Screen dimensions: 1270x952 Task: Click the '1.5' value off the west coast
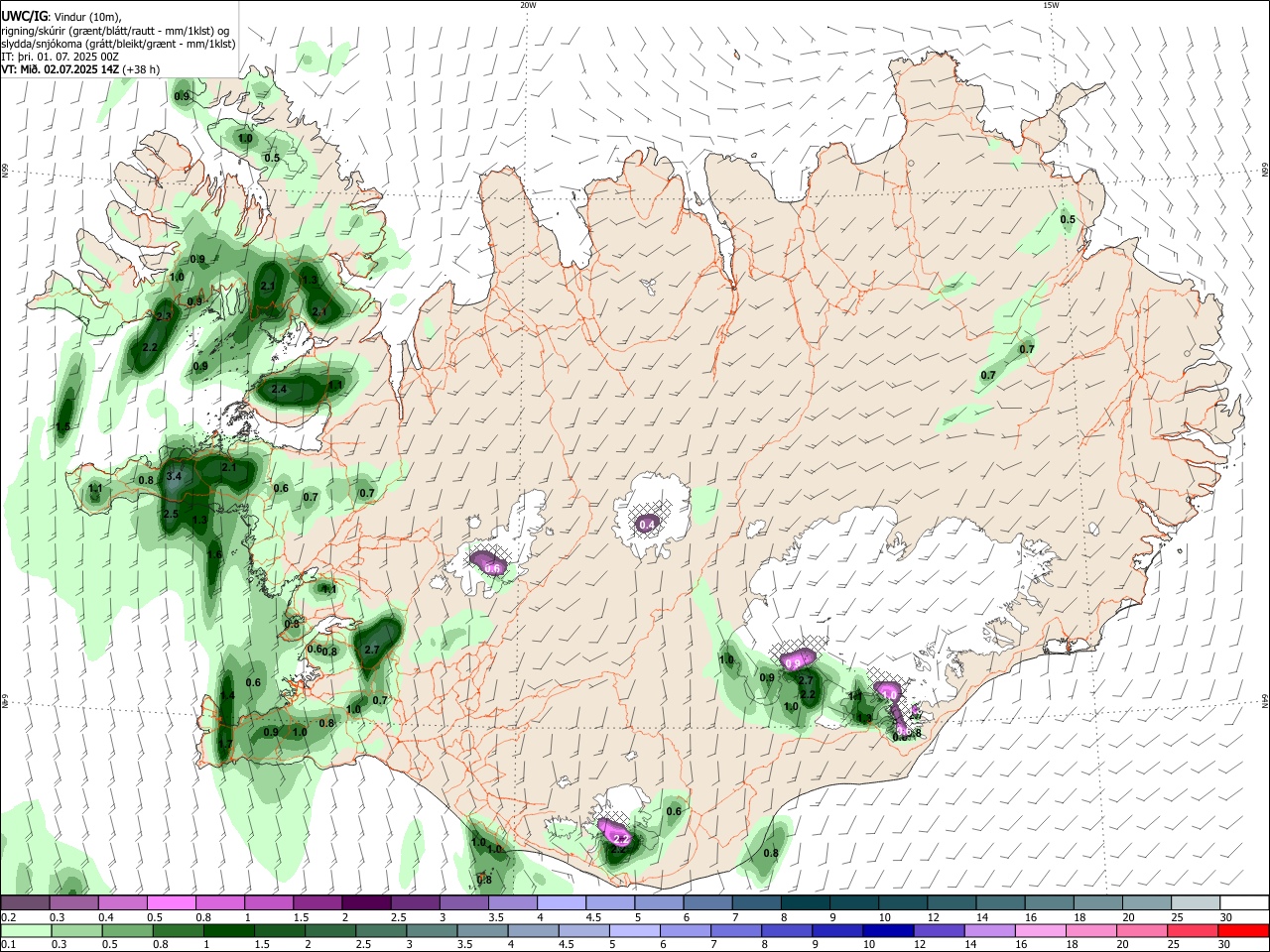[63, 427]
